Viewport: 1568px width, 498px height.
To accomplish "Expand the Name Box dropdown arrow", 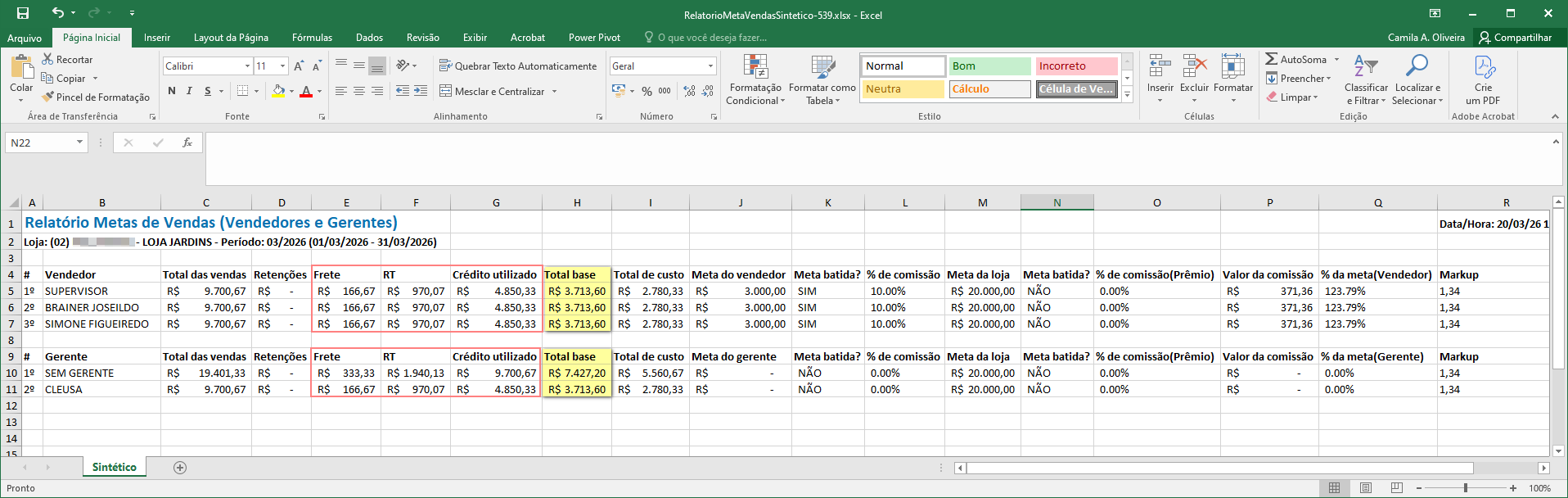I will (x=79, y=143).
